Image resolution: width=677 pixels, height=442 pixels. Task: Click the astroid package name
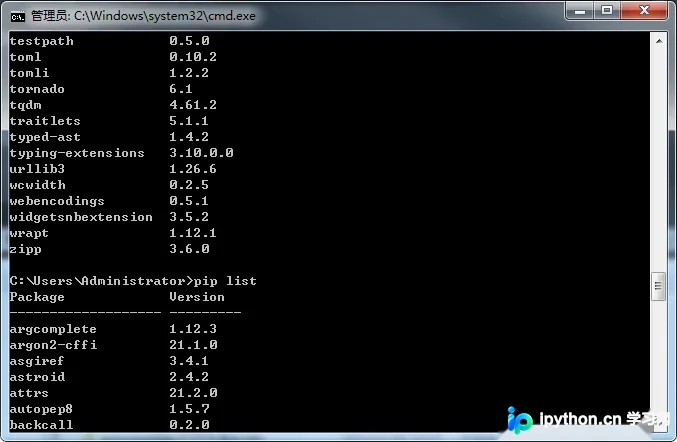pyautogui.click(x=37, y=377)
